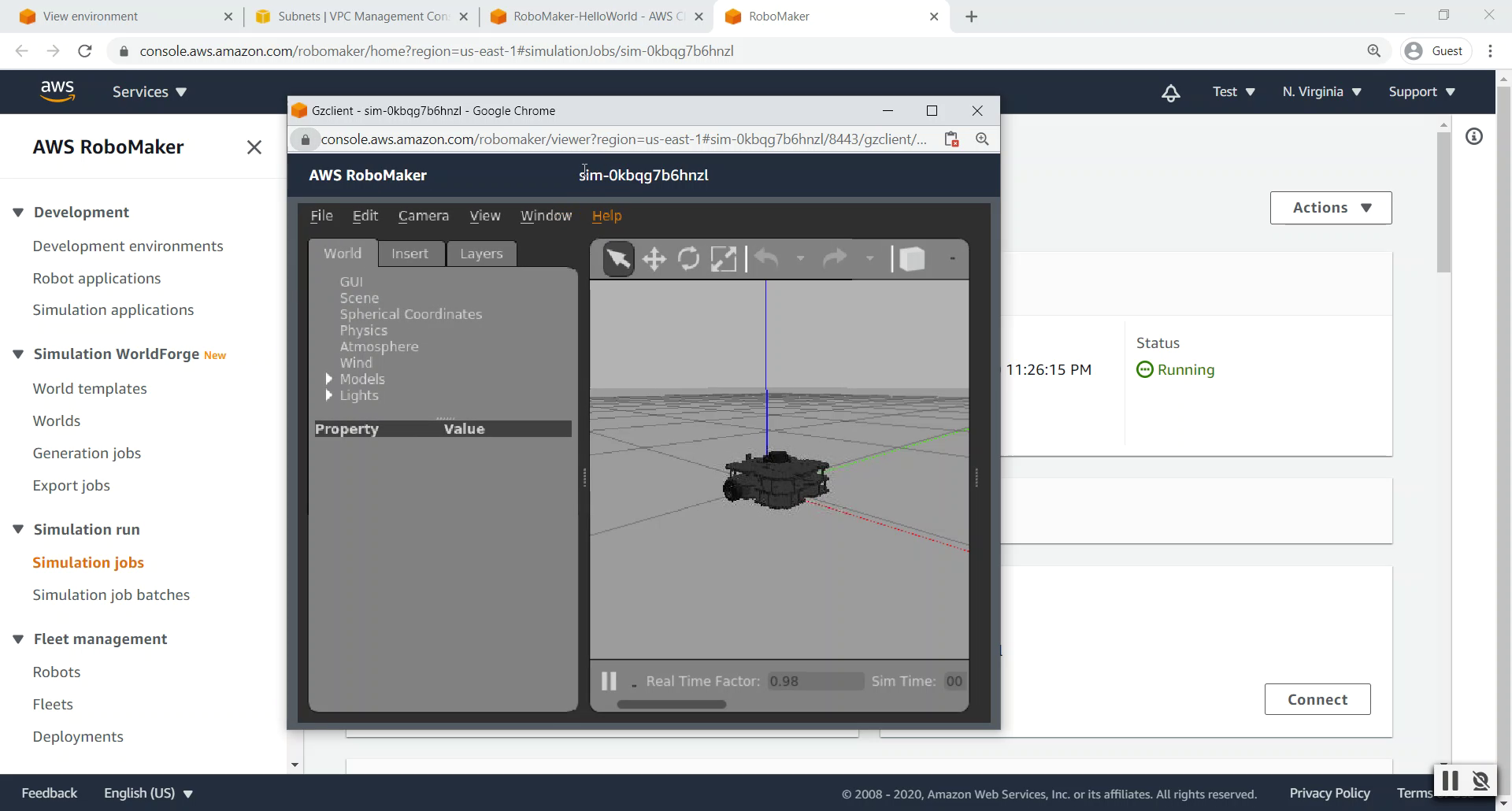Select the translate (move) tool
The width and height of the screenshot is (1512, 811).
tap(654, 259)
